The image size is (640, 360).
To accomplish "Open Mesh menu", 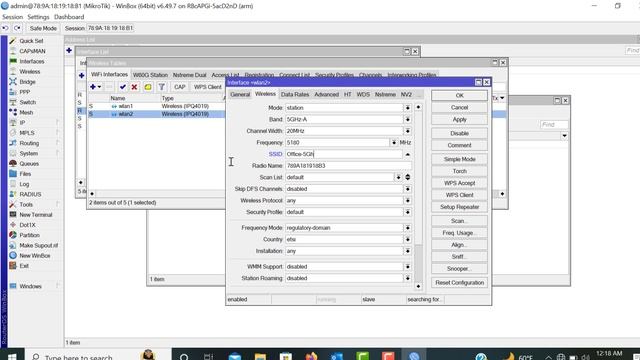I will pos(26,112).
